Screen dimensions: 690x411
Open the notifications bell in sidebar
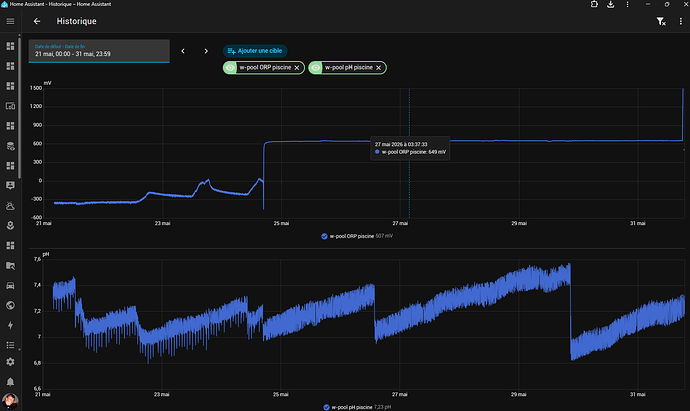click(10, 382)
